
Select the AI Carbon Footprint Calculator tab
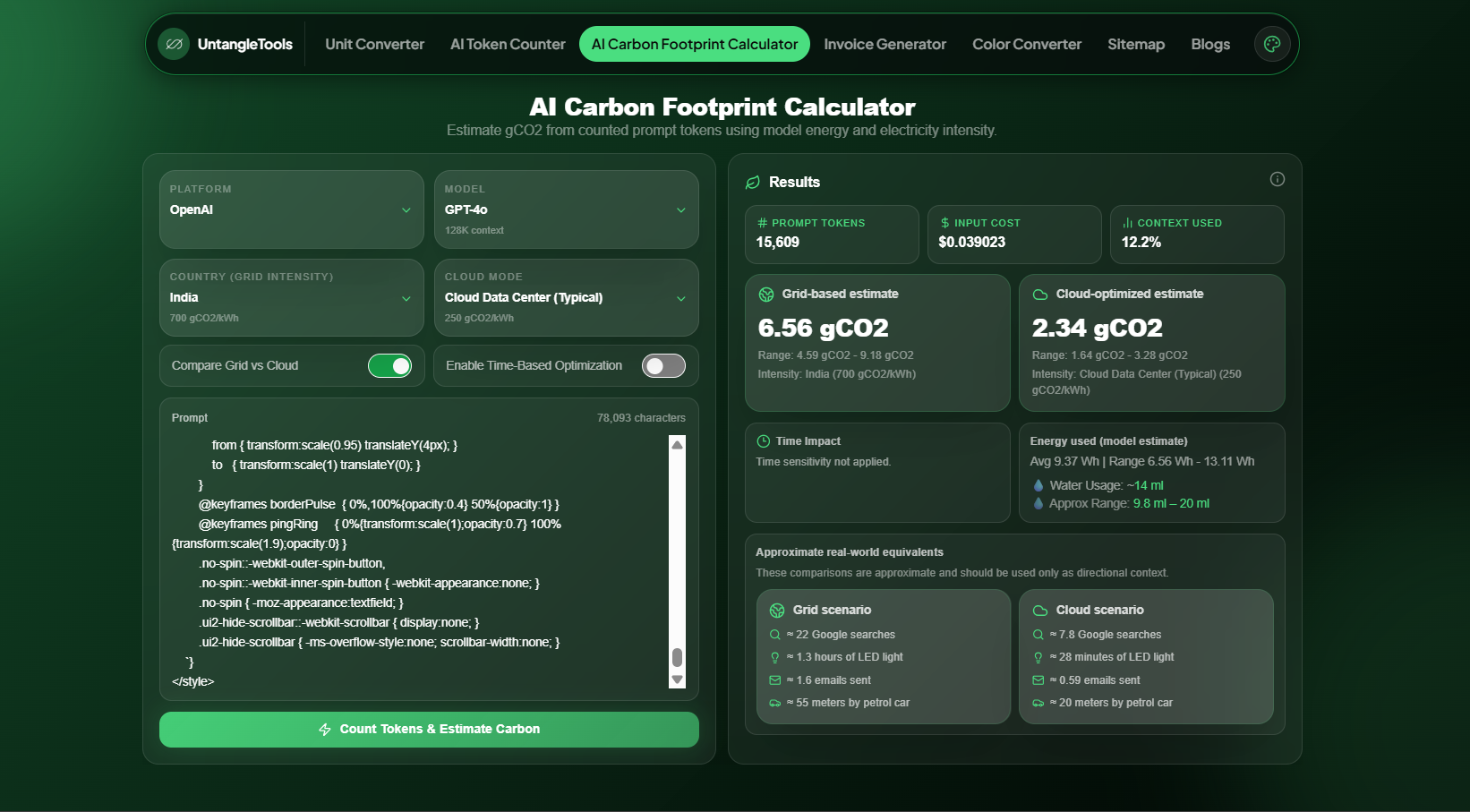pyautogui.click(x=695, y=44)
